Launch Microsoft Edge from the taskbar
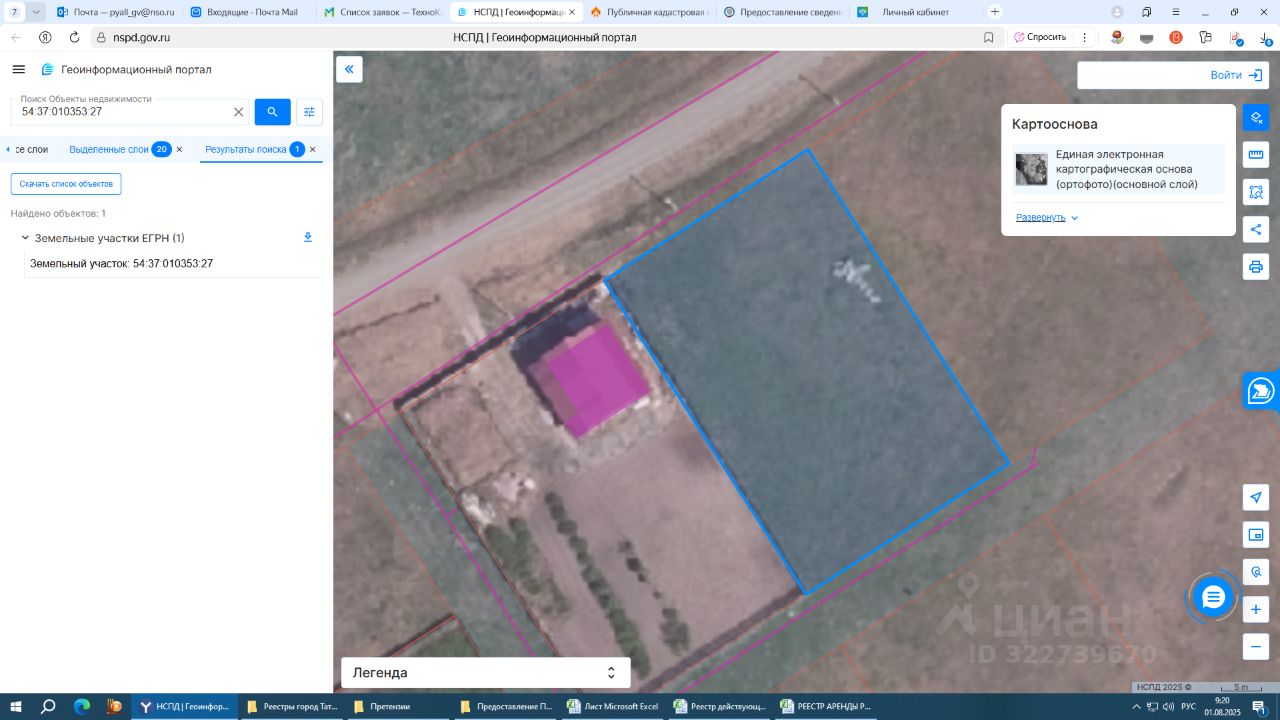The width and height of the screenshot is (1280, 720). tap(82, 706)
